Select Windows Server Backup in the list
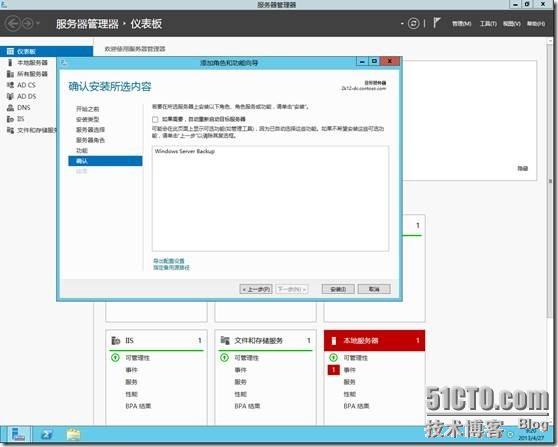This screenshot has width=558, height=447. [185, 151]
